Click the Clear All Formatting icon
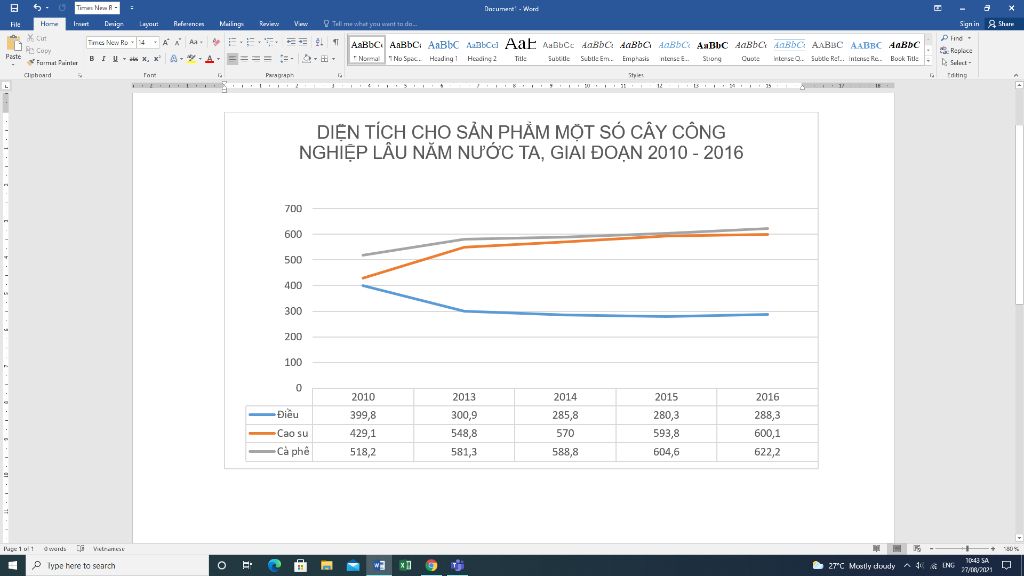This screenshot has width=1024, height=576. tap(215, 43)
